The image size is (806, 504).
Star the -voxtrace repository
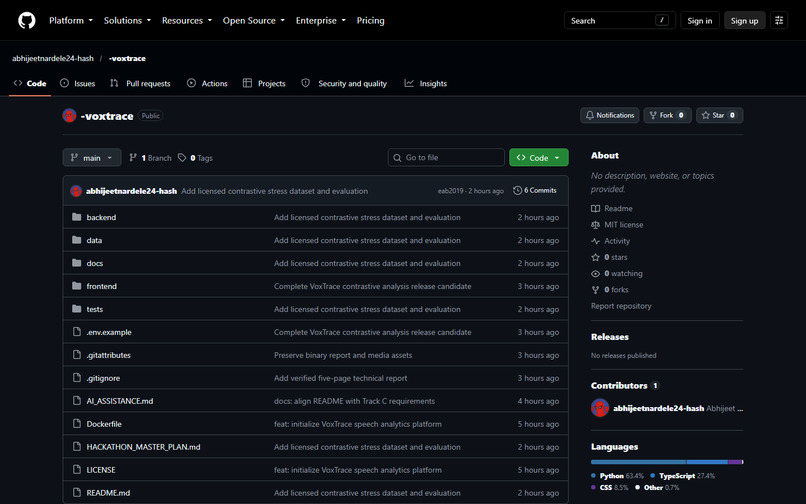[x=719, y=115]
